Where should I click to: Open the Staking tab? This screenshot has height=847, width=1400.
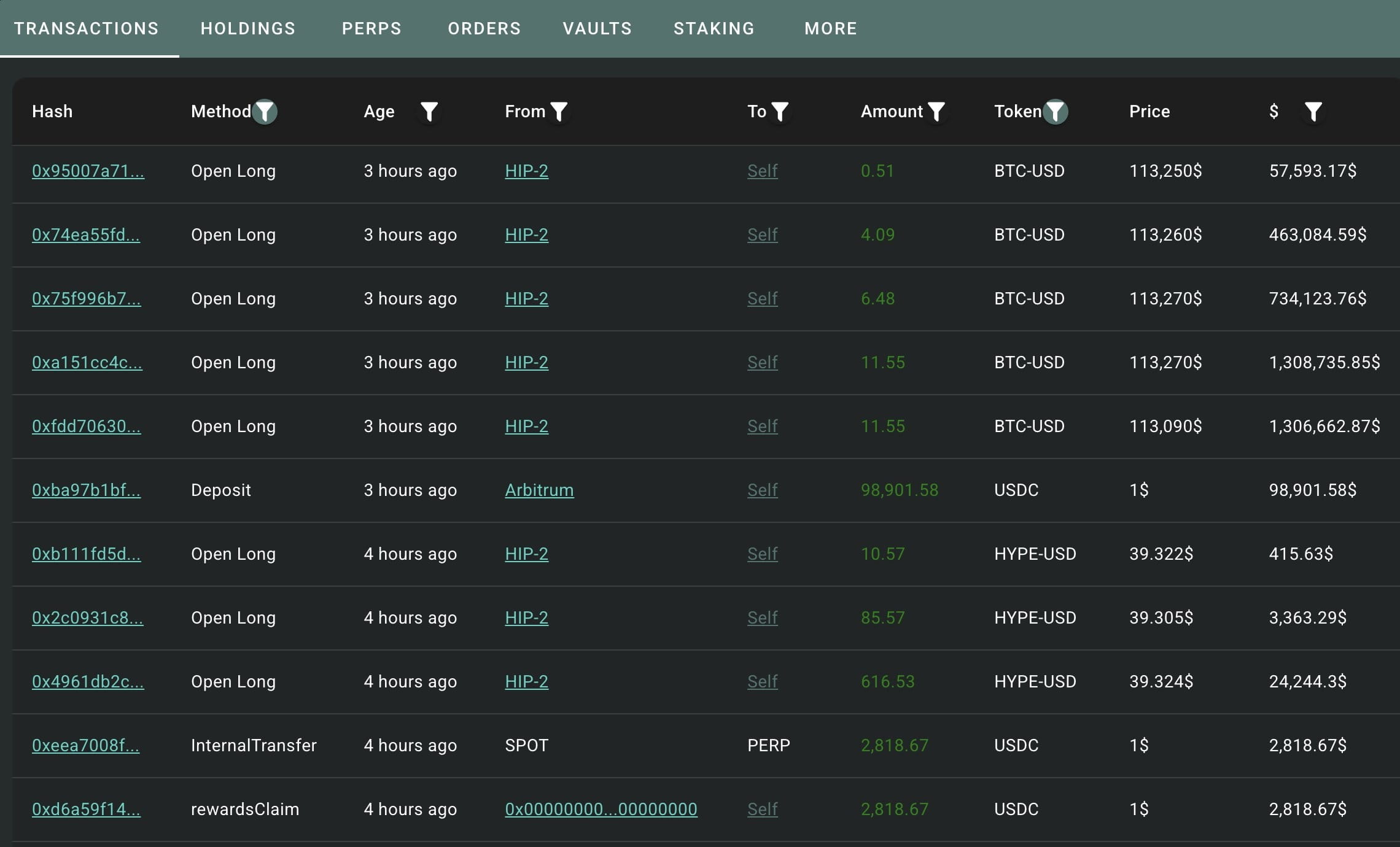714,29
